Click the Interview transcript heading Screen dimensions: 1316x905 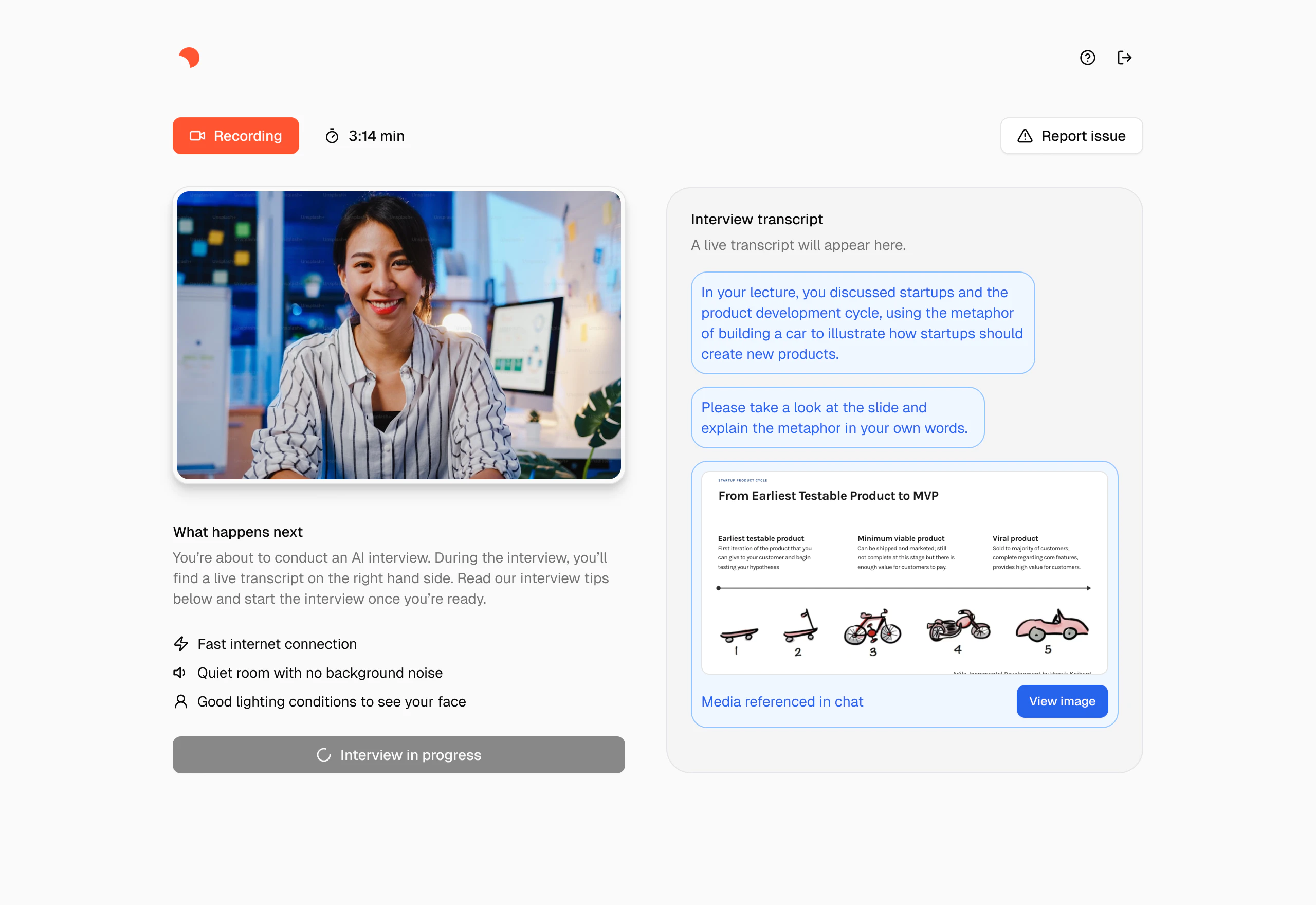tap(757, 219)
